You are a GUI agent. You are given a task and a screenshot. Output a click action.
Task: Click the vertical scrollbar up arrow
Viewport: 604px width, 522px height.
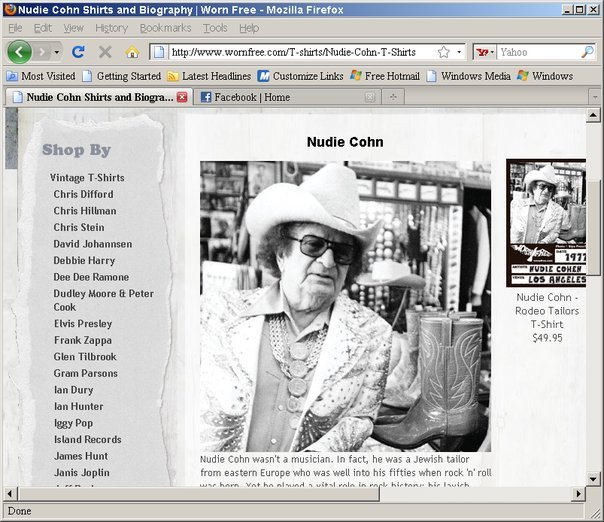click(593, 115)
